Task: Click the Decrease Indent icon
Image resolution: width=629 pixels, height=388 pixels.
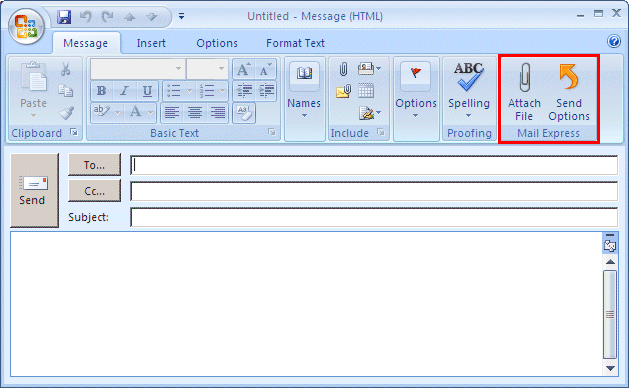Action: pyautogui.click(x=243, y=91)
